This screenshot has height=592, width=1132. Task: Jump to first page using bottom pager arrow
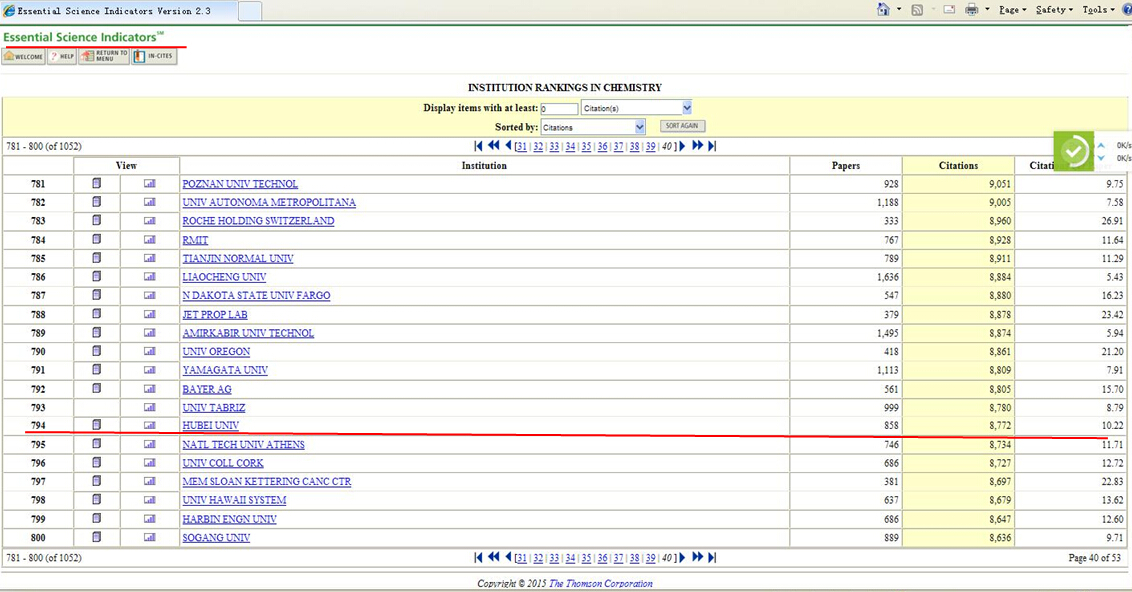pyautogui.click(x=478, y=557)
